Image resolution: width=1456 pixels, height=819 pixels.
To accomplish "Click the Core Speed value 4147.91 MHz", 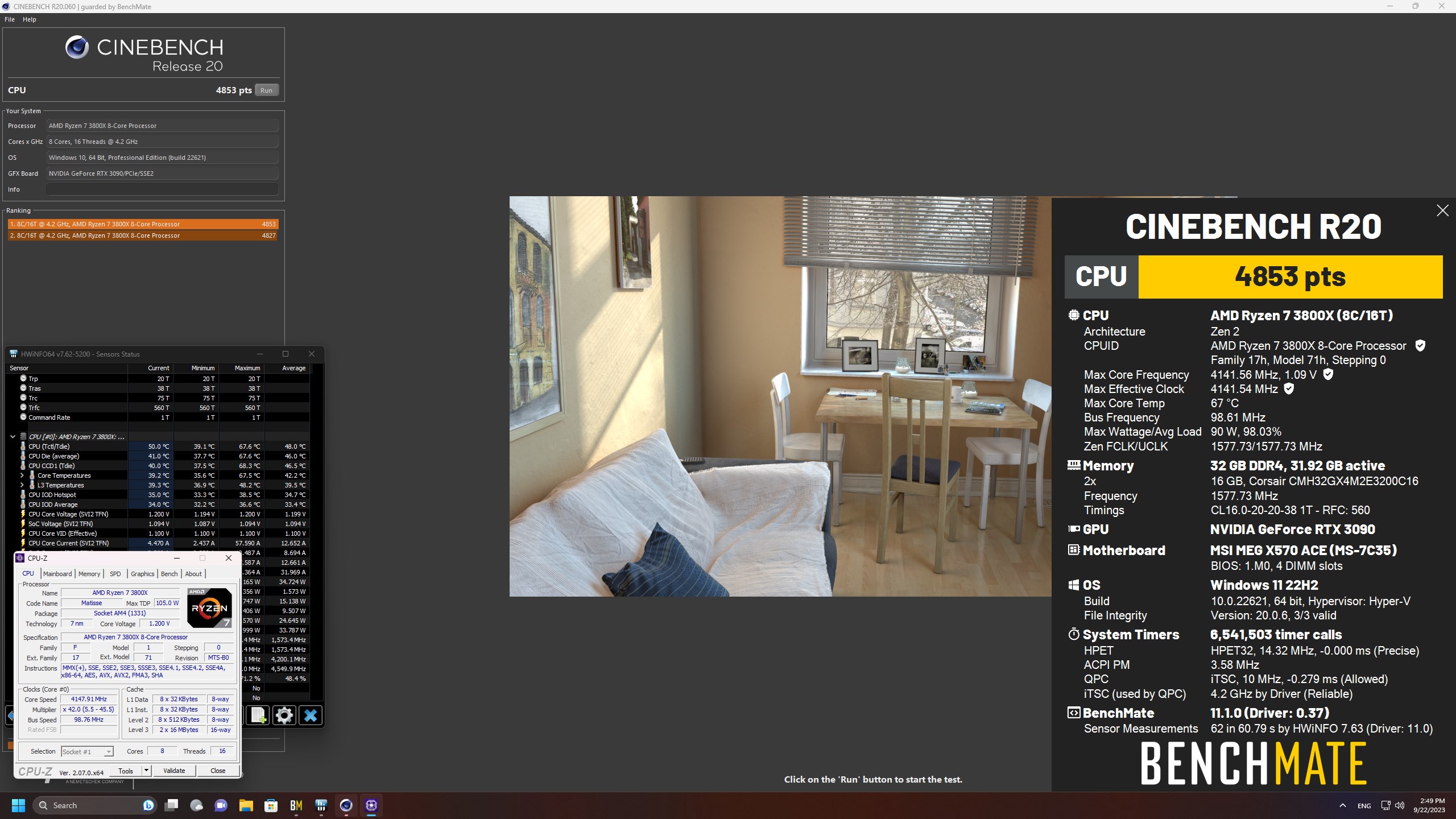I will 89,699.
